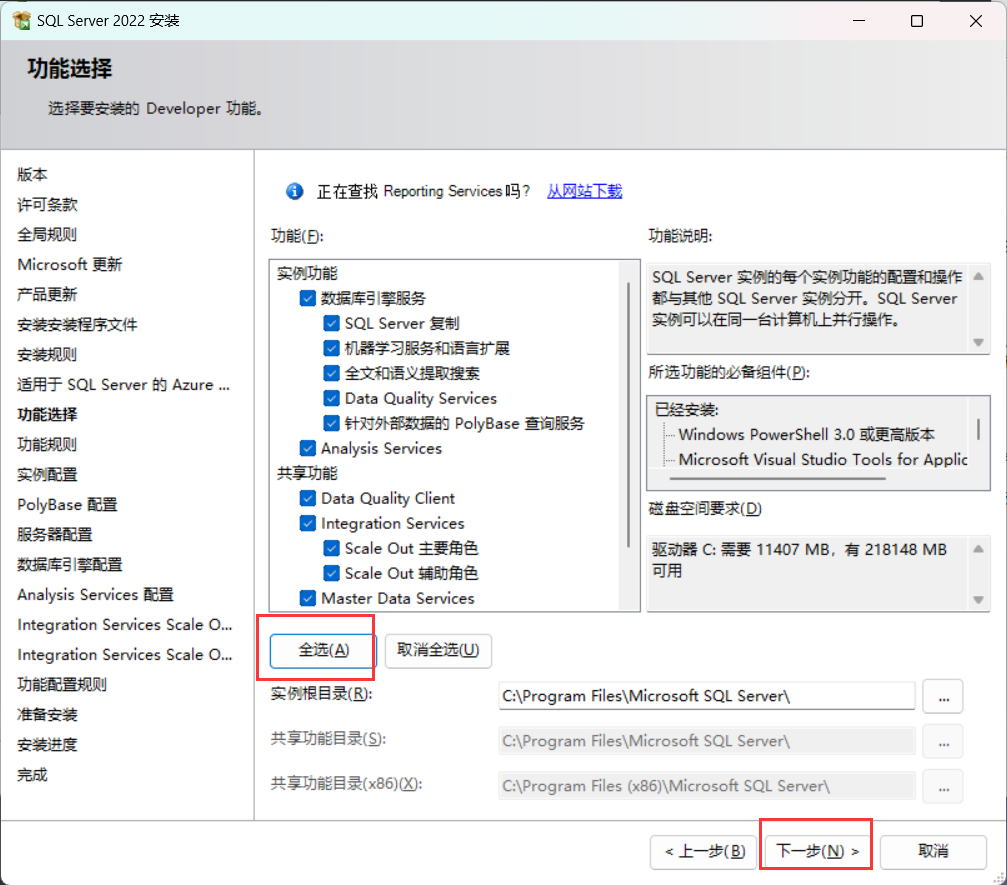The image size is (1007, 885).
Task: Toggle the SQL Server 复制 checkbox
Action: coord(331,323)
